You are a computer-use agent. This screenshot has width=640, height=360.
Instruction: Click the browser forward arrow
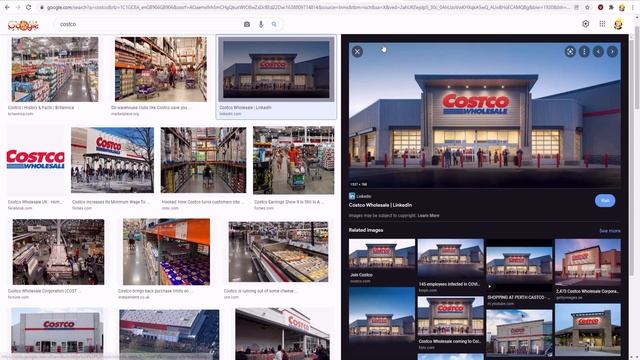18,7
